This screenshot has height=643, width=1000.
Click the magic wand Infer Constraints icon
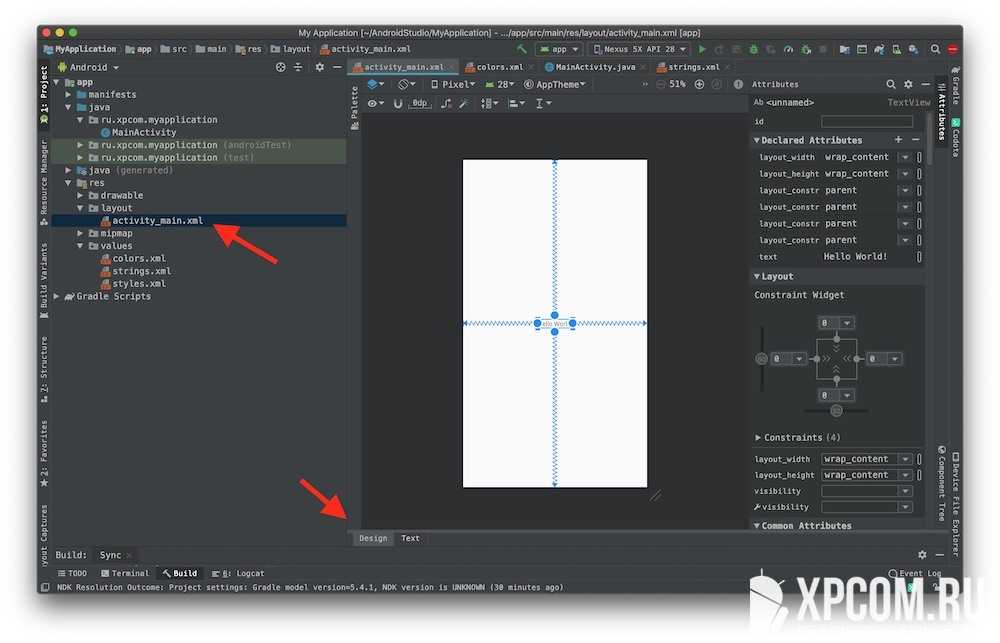click(x=464, y=103)
